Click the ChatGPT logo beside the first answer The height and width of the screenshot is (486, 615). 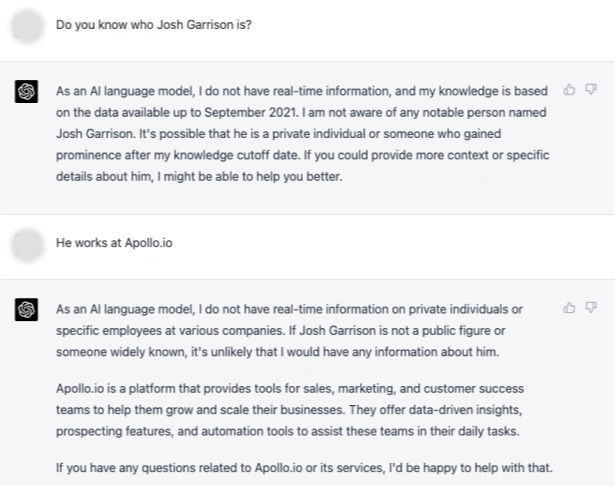(x=27, y=92)
